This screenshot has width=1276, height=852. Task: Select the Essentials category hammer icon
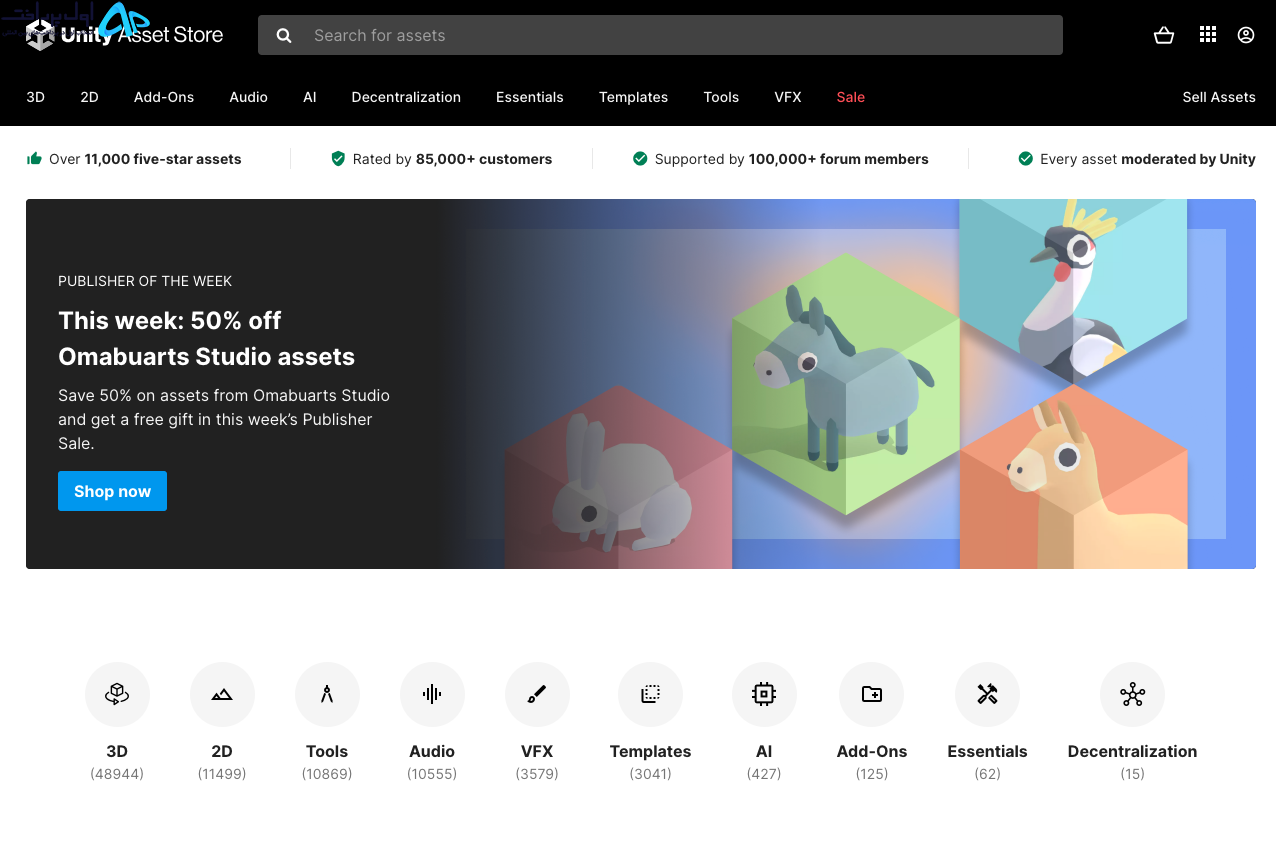(987, 694)
